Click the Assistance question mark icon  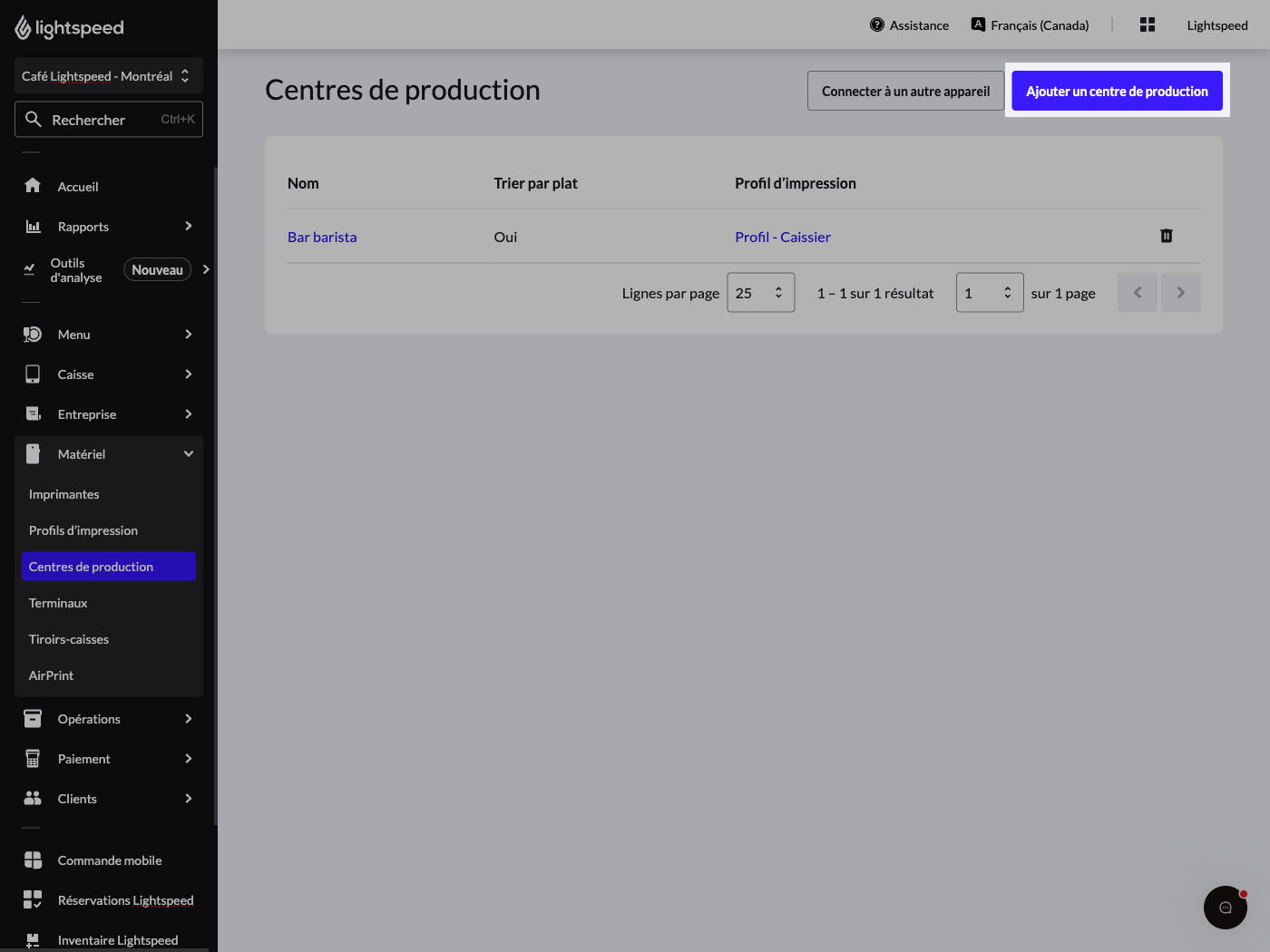[877, 25]
